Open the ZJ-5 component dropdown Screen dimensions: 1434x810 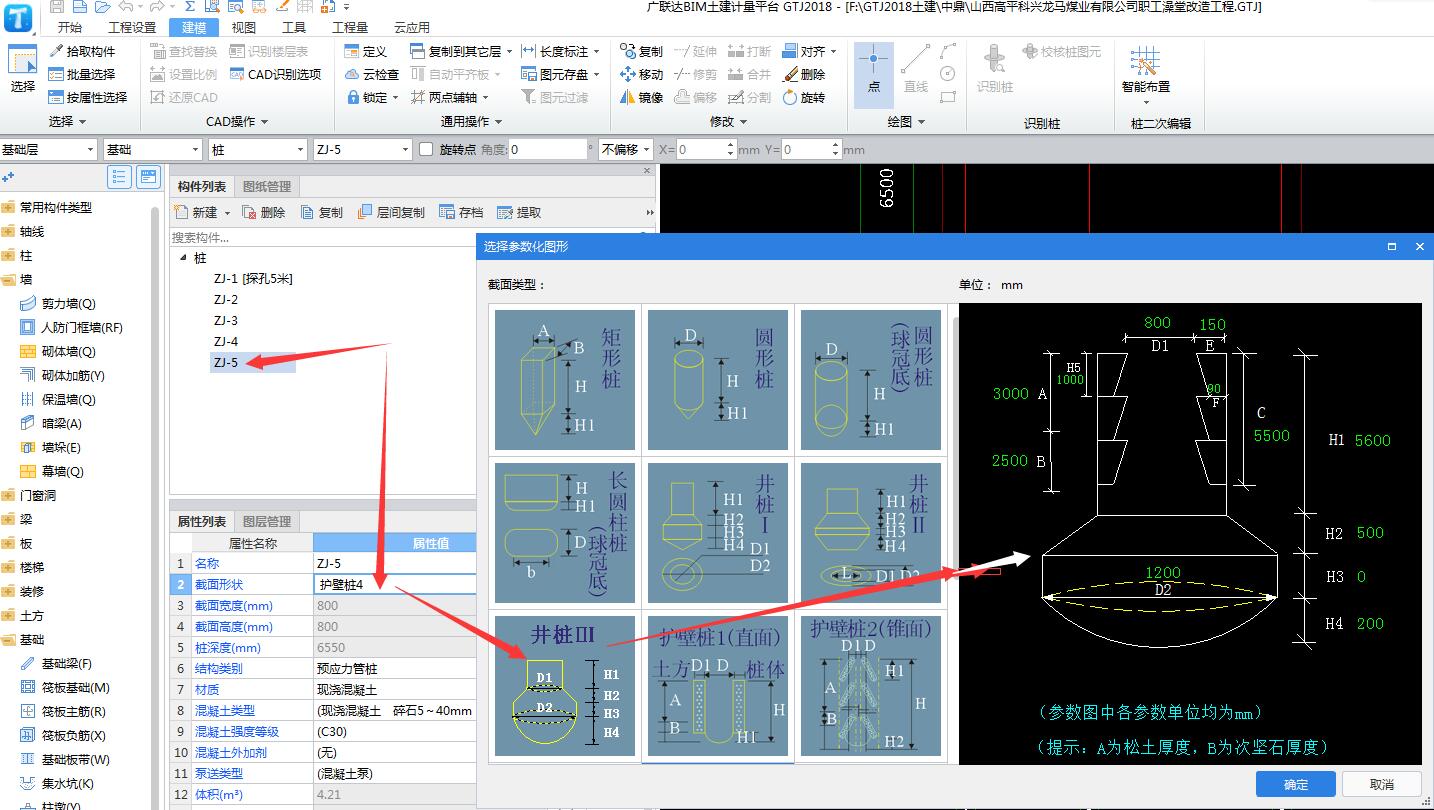tap(362, 149)
